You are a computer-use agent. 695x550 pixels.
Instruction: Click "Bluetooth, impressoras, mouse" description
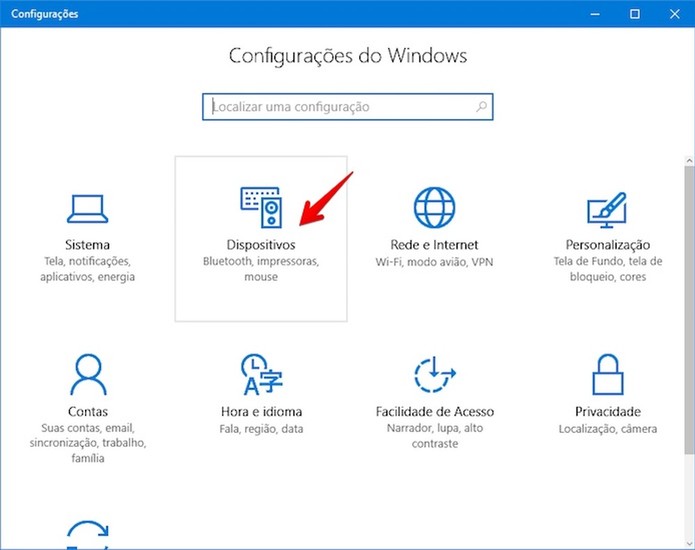tap(261, 269)
